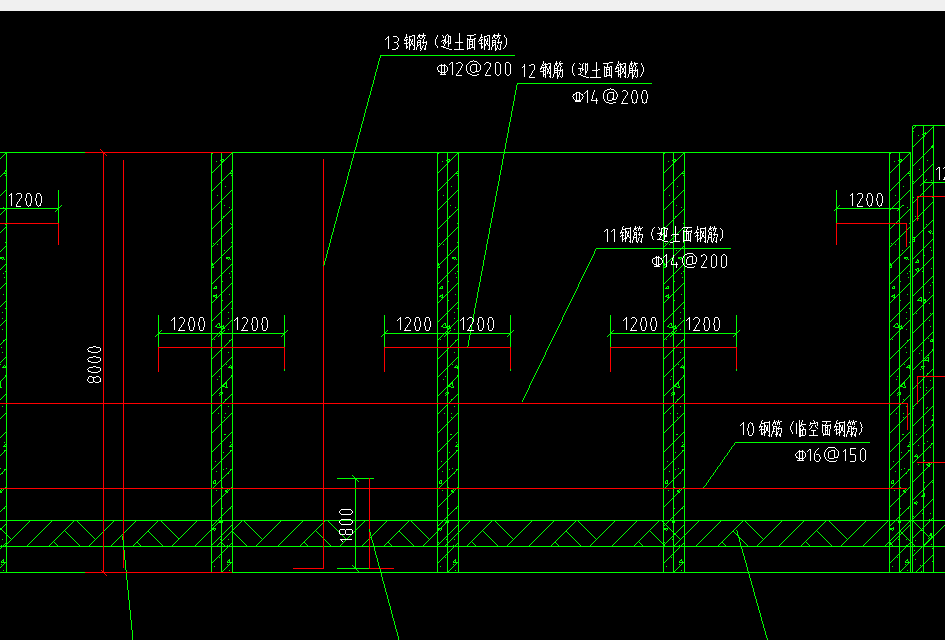Click Φ14@200 text under 11 钢筋 label
Viewport: 945px width, 640px height.
[689, 262]
